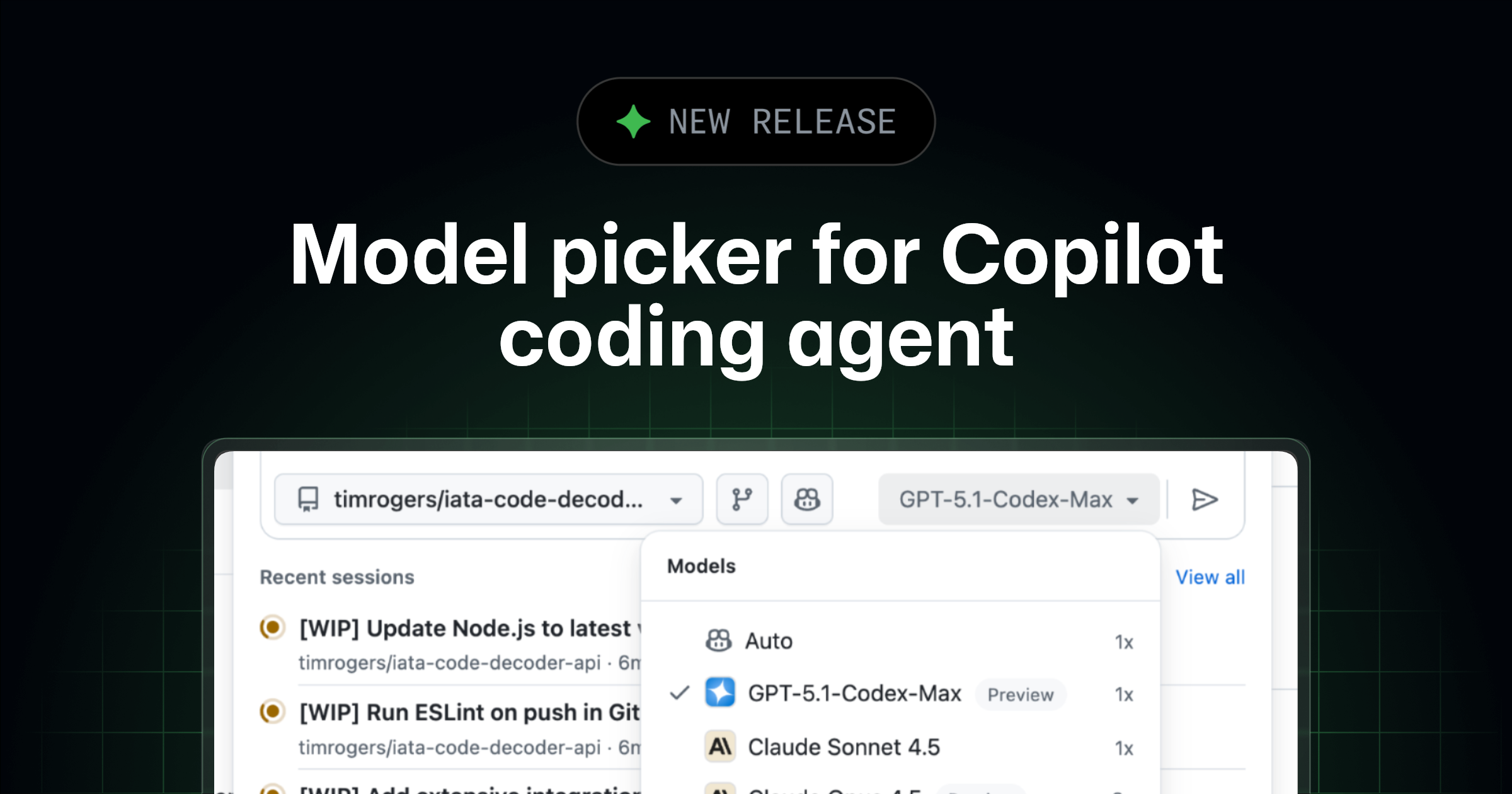
Task: Click the NEW RELEASE pill badge
Action: [756, 122]
